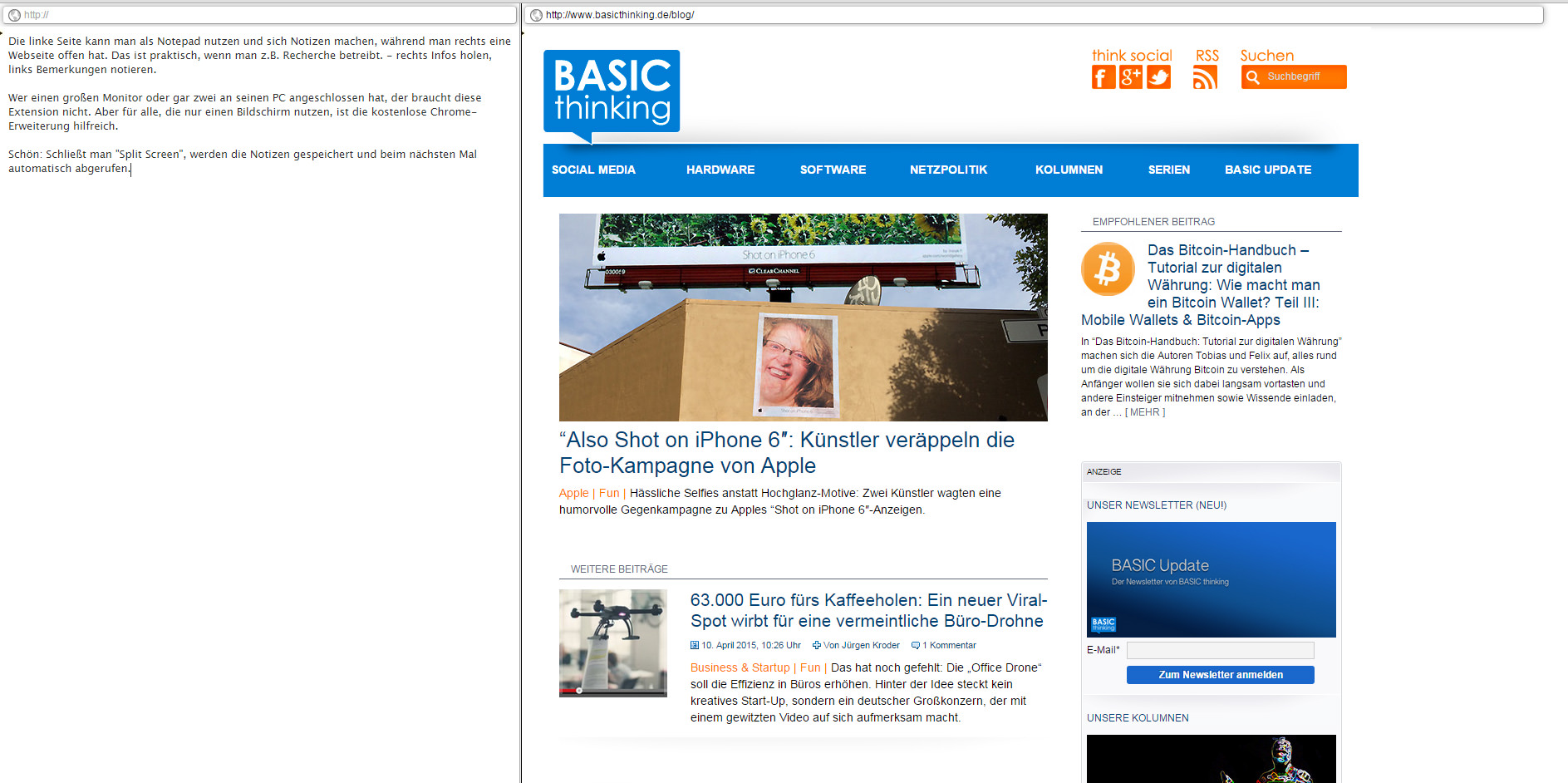Image resolution: width=1568 pixels, height=783 pixels.
Task: Open the Google Plus social icon
Action: 1131,77
